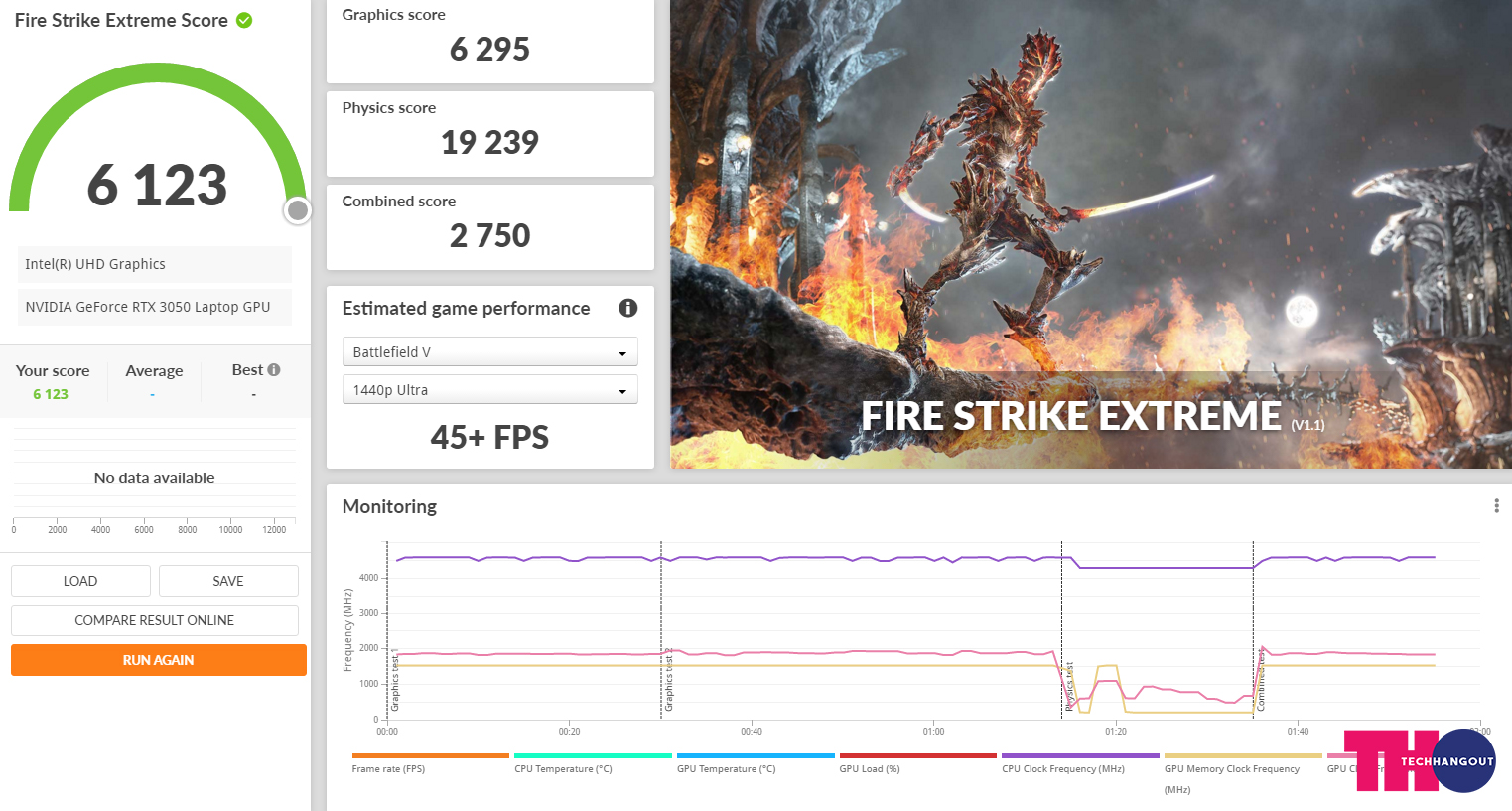Image resolution: width=1512 pixels, height=811 pixels.
Task: Click the Best score info icon
Action: click(274, 369)
